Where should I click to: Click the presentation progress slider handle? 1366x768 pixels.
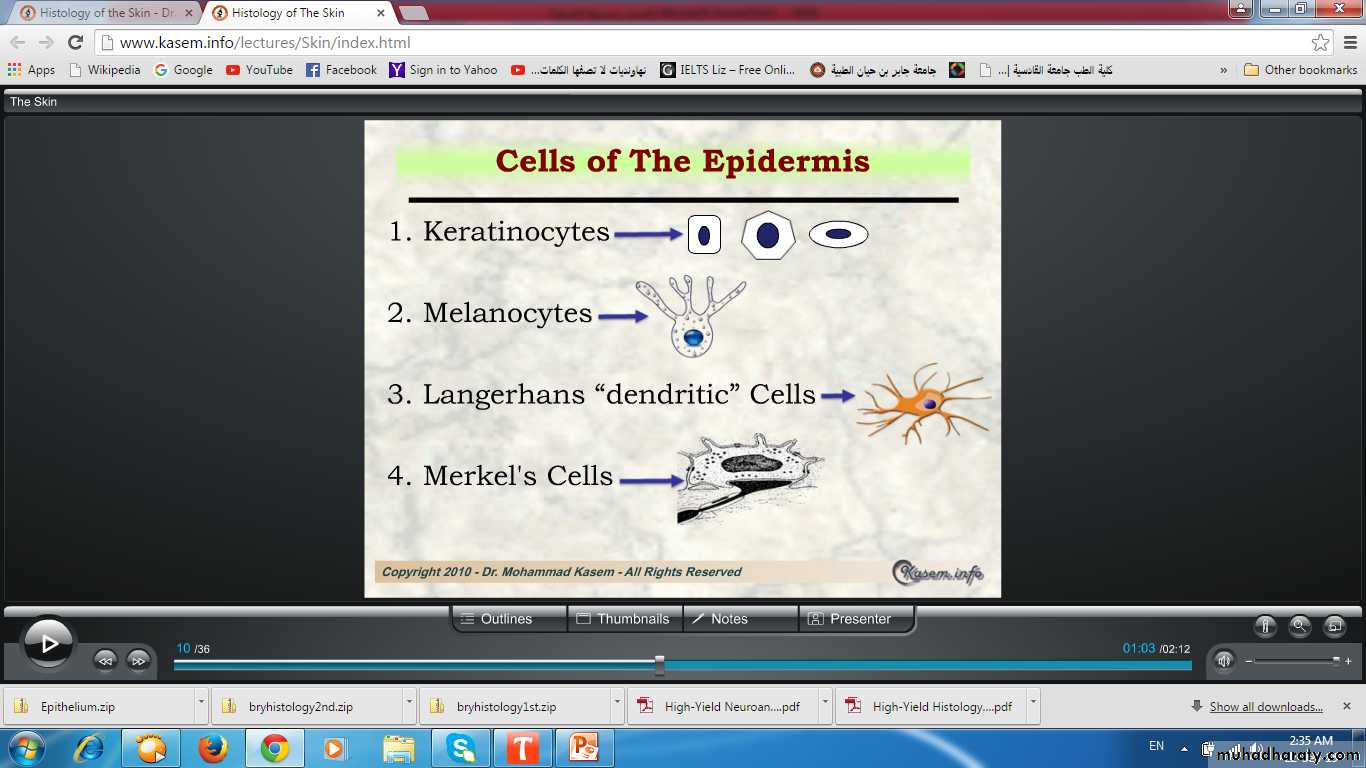tap(659, 664)
